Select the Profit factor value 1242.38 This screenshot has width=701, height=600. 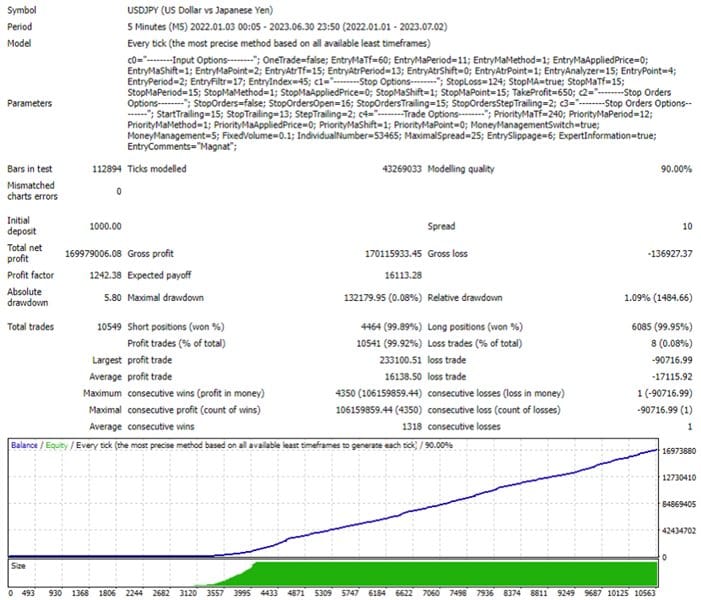pos(105,275)
